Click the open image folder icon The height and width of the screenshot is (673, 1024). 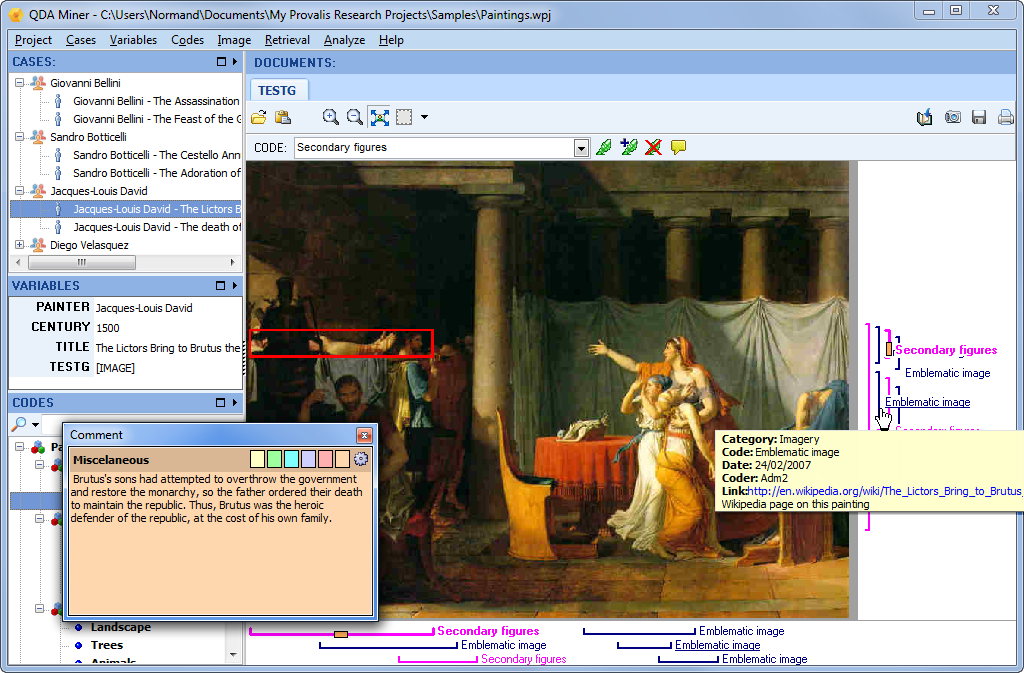[x=258, y=118]
